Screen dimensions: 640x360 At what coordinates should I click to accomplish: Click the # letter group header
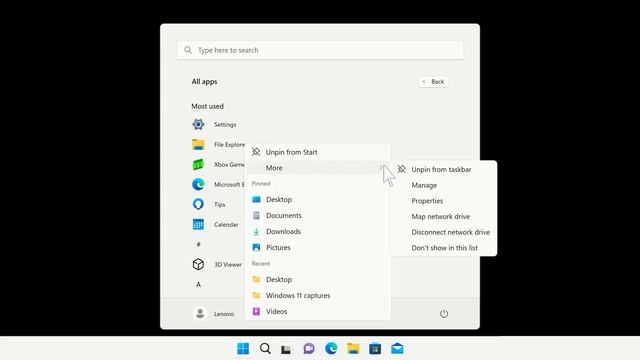(x=198, y=244)
